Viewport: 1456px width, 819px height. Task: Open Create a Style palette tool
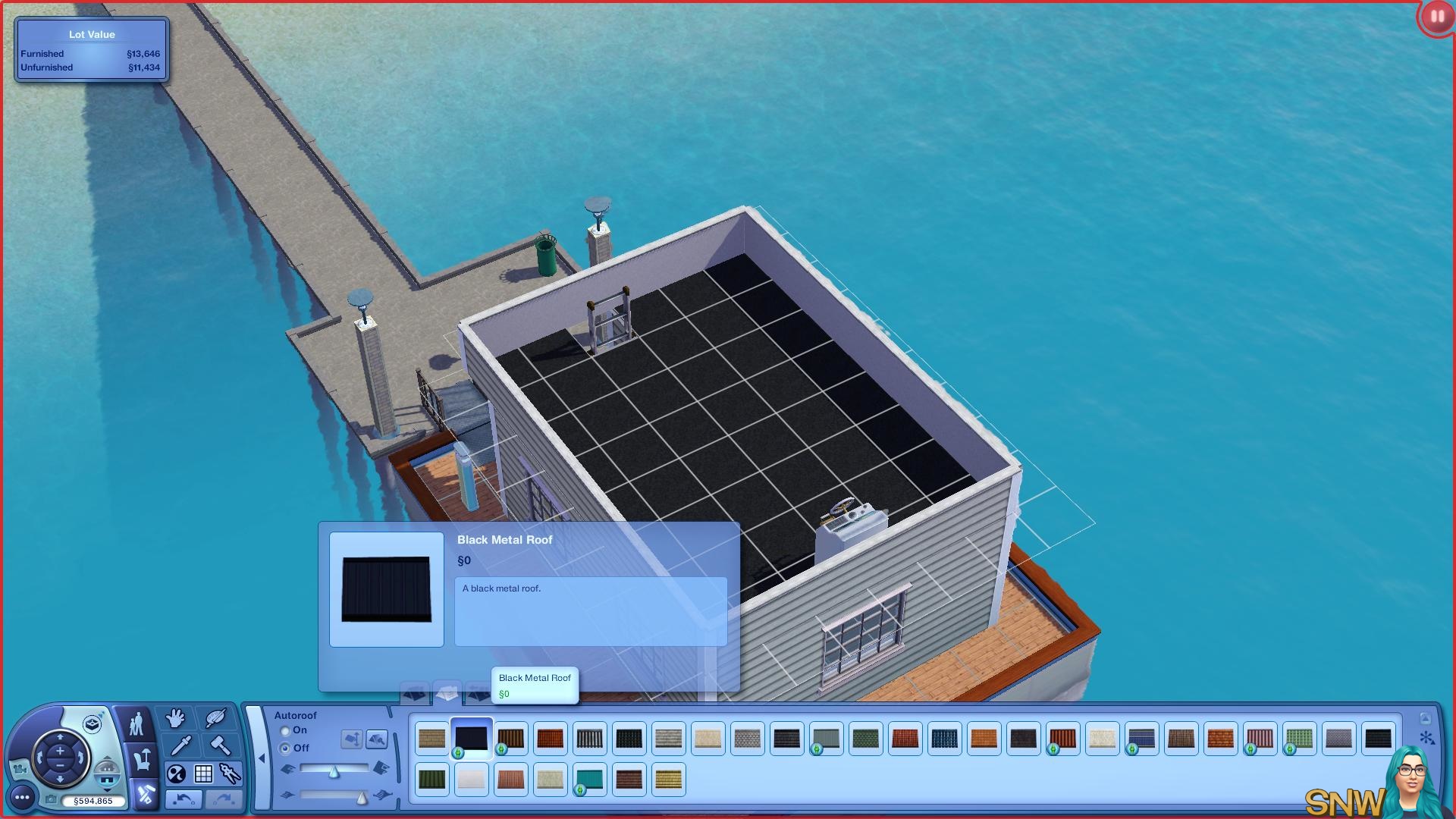click(215, 718)
